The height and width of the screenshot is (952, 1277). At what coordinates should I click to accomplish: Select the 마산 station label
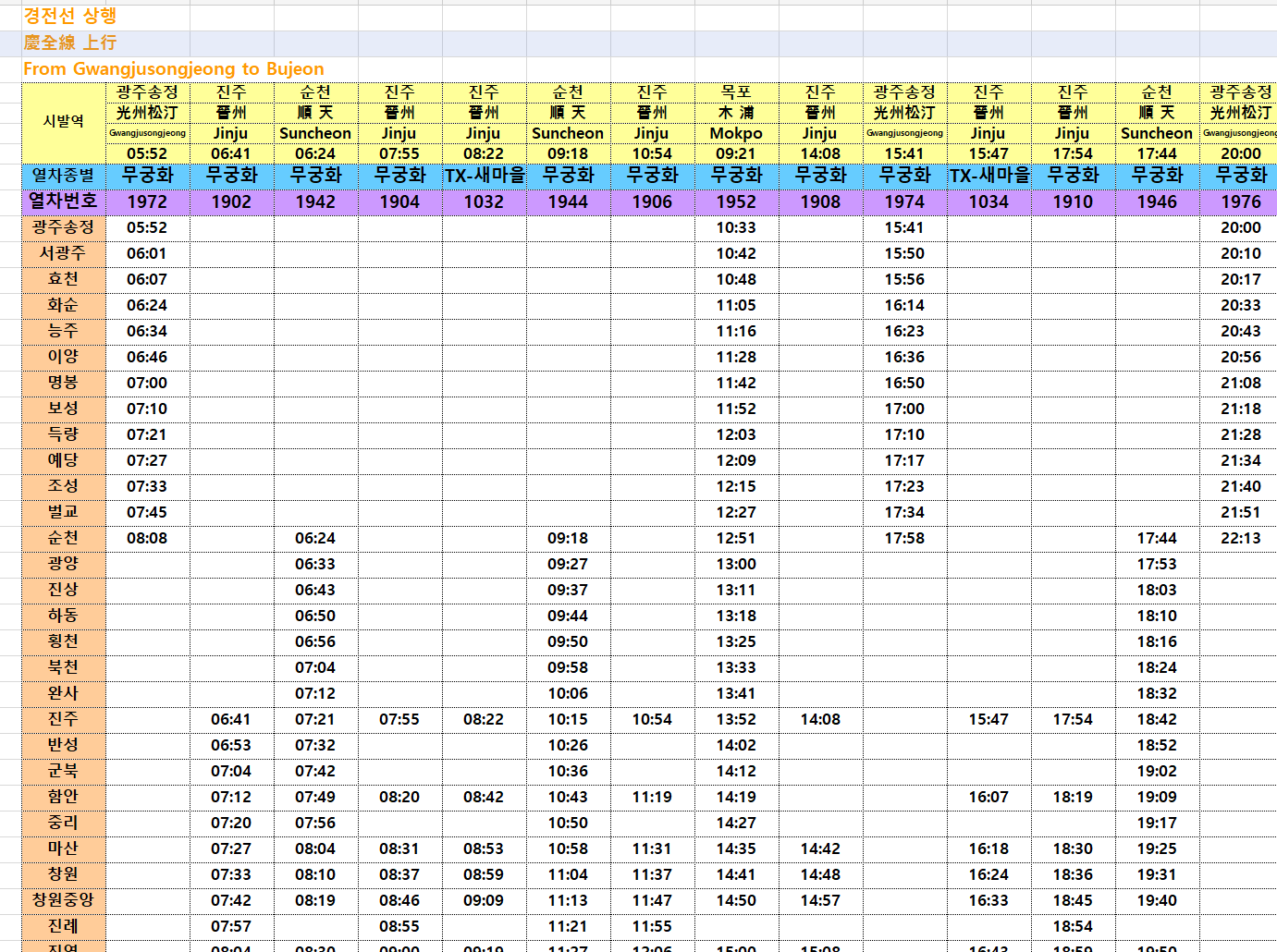[x=64, y=848]
